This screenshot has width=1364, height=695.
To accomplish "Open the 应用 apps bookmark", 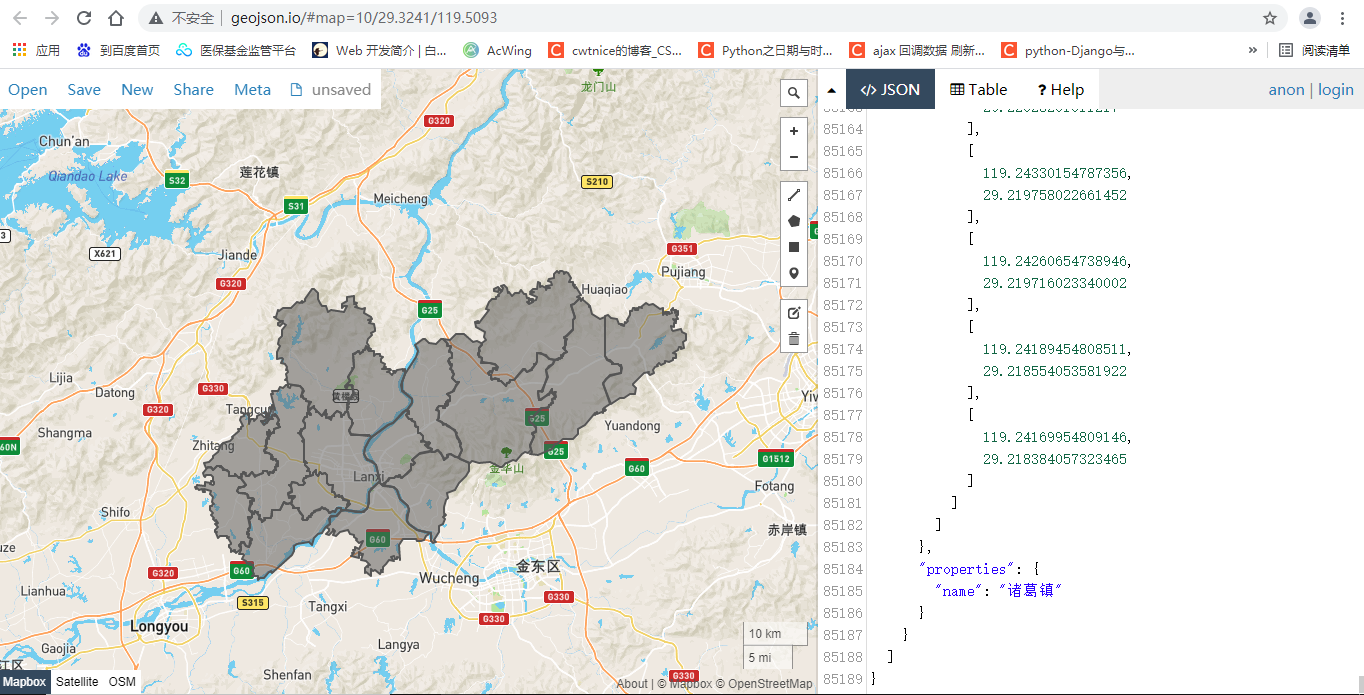I will [x=36, y=50].
